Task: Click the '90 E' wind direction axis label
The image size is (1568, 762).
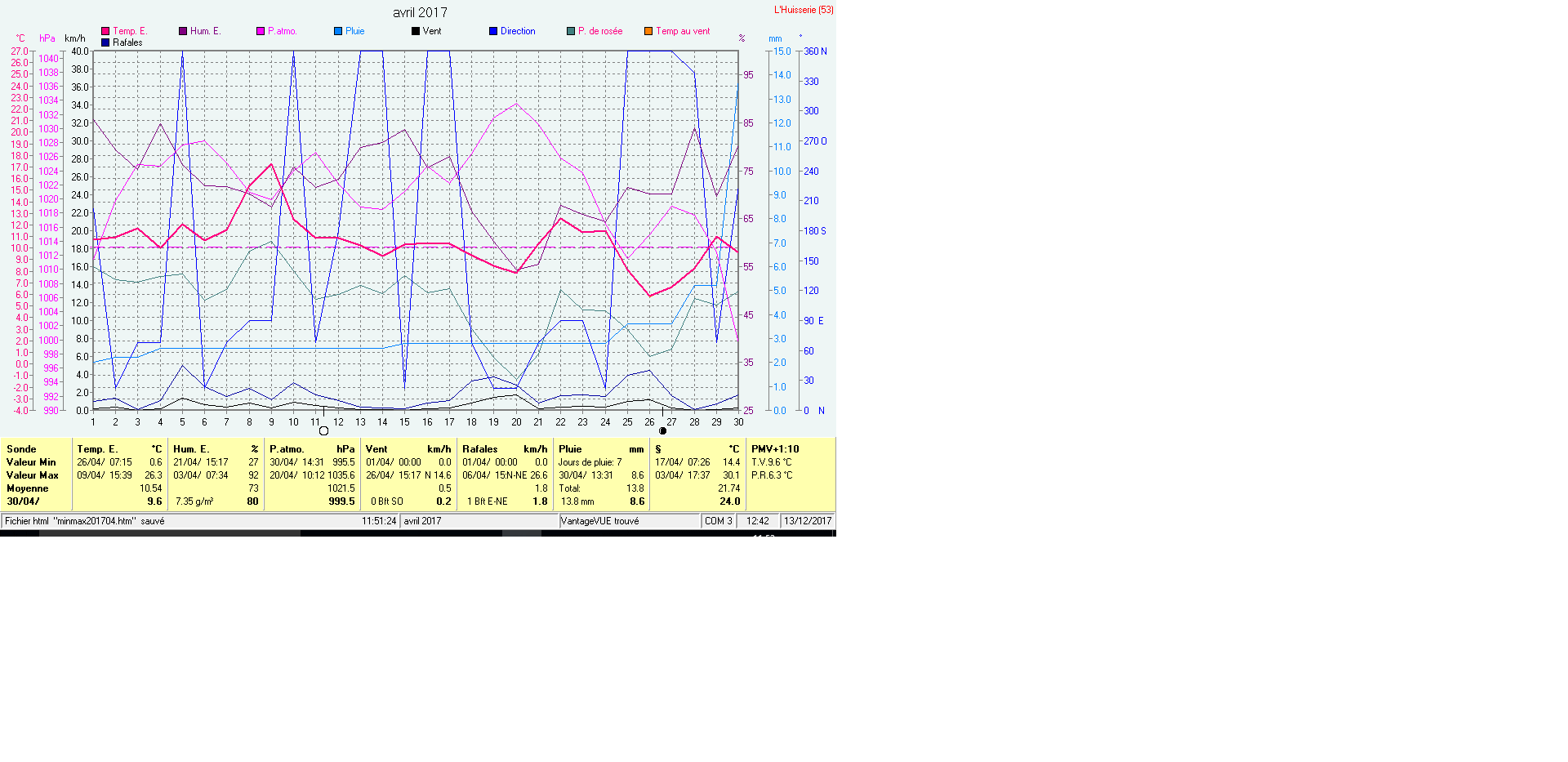Action: pyautogui.click(x=814, y=321)
